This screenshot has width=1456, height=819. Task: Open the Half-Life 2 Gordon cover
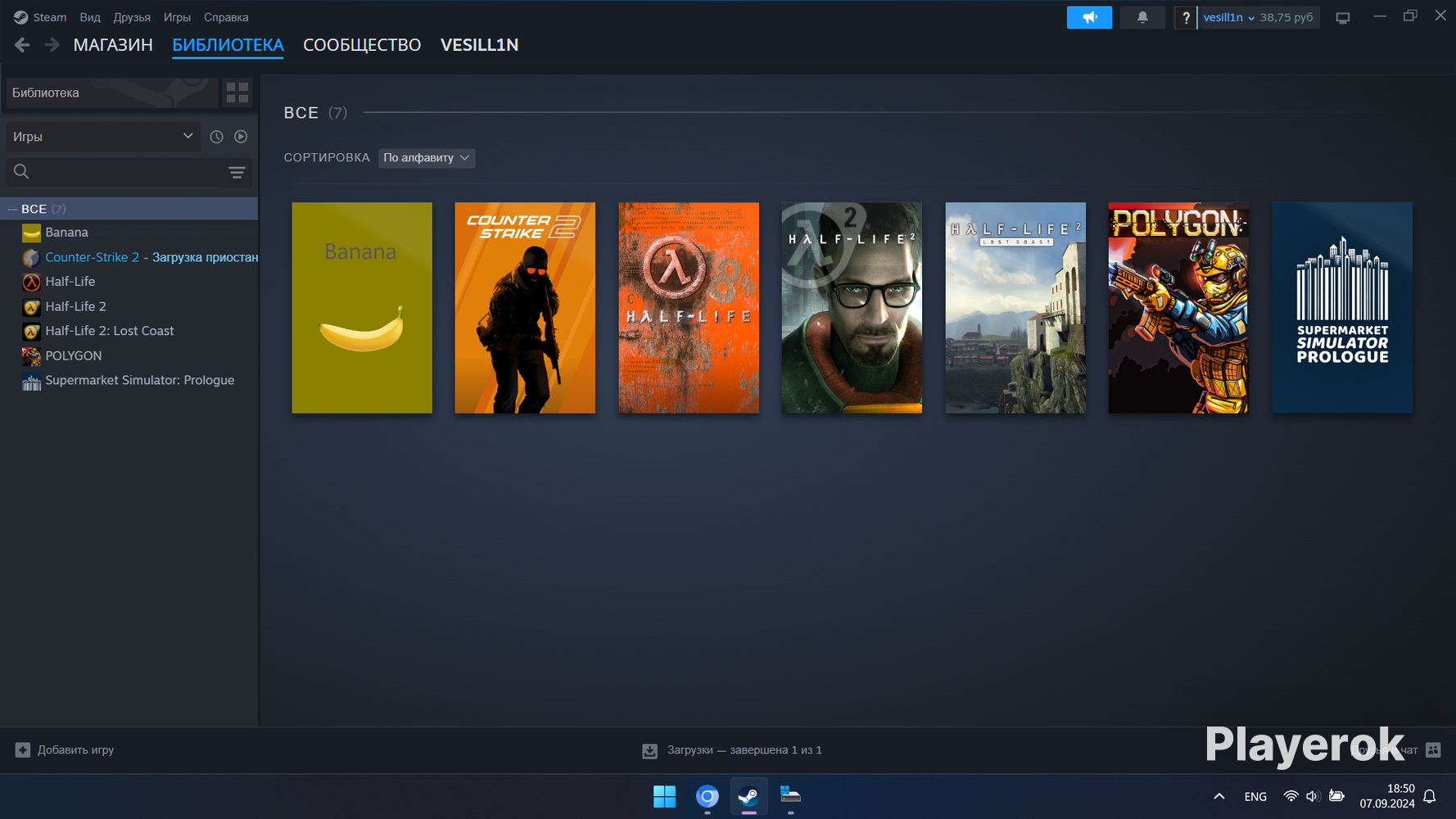(852, 308)
